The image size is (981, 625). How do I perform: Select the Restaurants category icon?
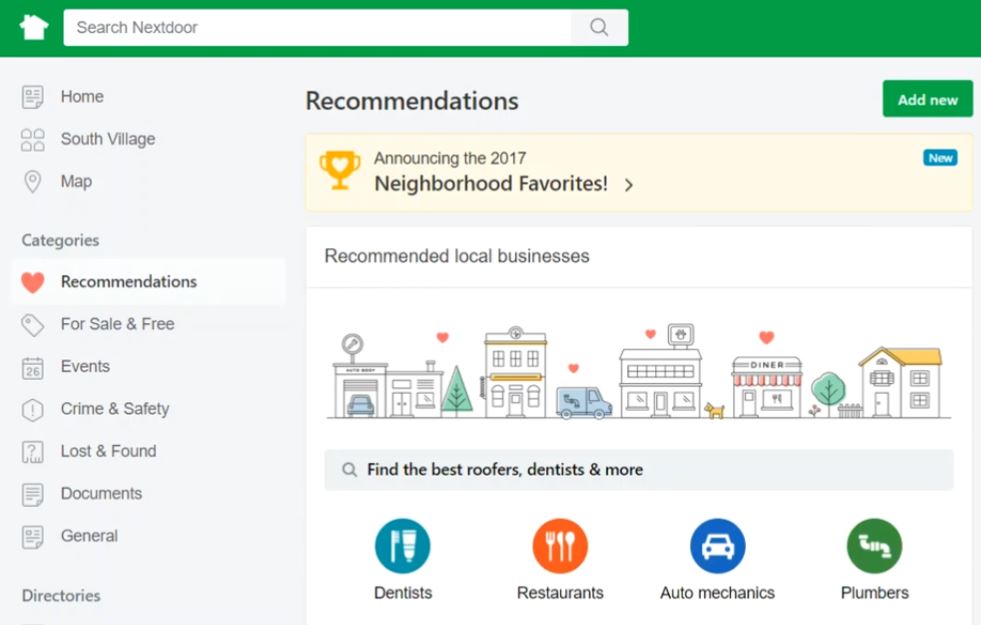tap(560, 546)
